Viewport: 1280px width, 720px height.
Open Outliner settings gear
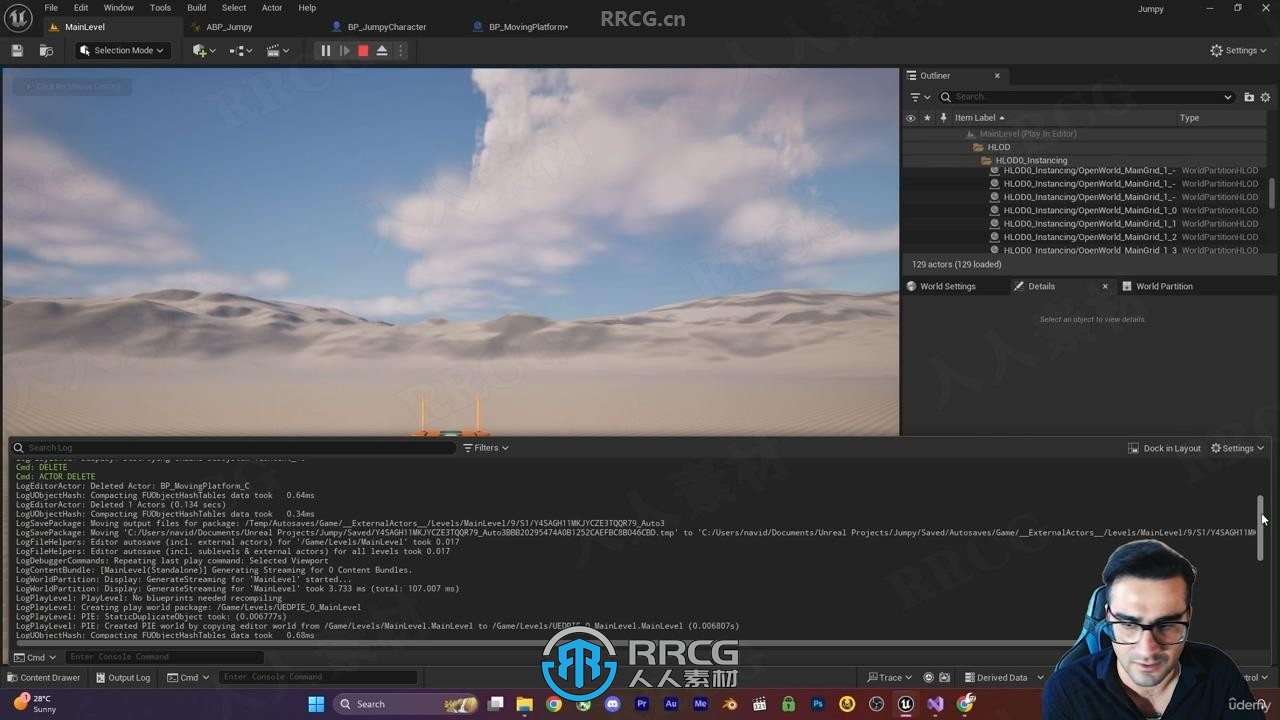point(1265,97)
